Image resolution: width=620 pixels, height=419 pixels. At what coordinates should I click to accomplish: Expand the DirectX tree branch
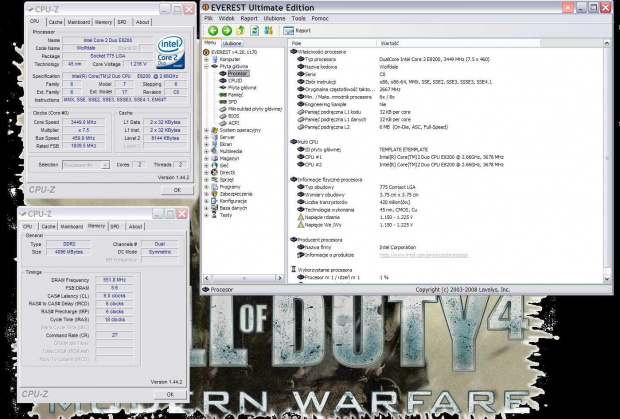tap(206, 173)
